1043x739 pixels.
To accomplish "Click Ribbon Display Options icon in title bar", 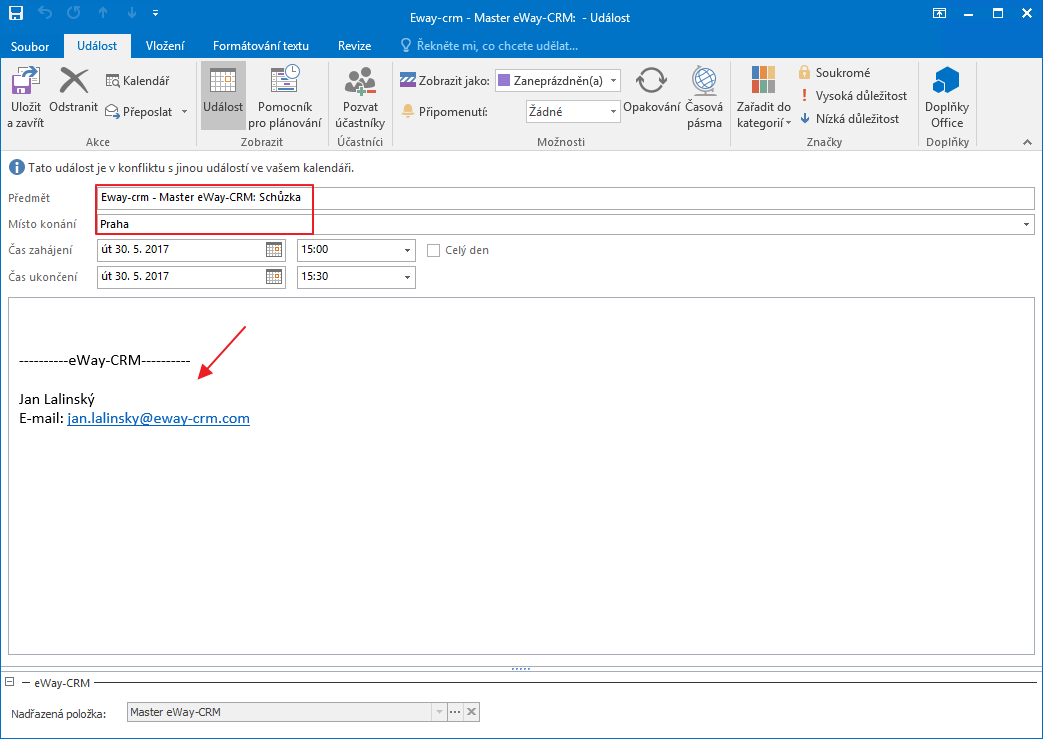I will 939,13.
